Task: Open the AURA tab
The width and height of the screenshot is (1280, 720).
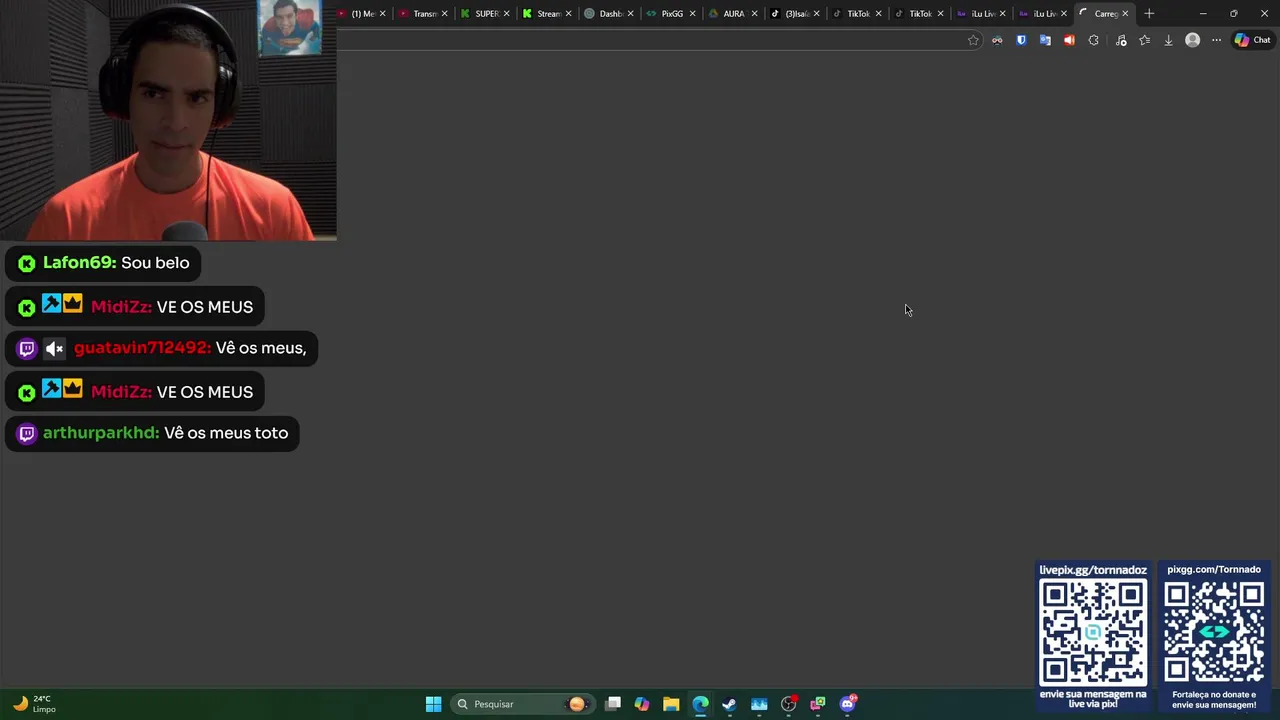Action: [x=732, y=14]
